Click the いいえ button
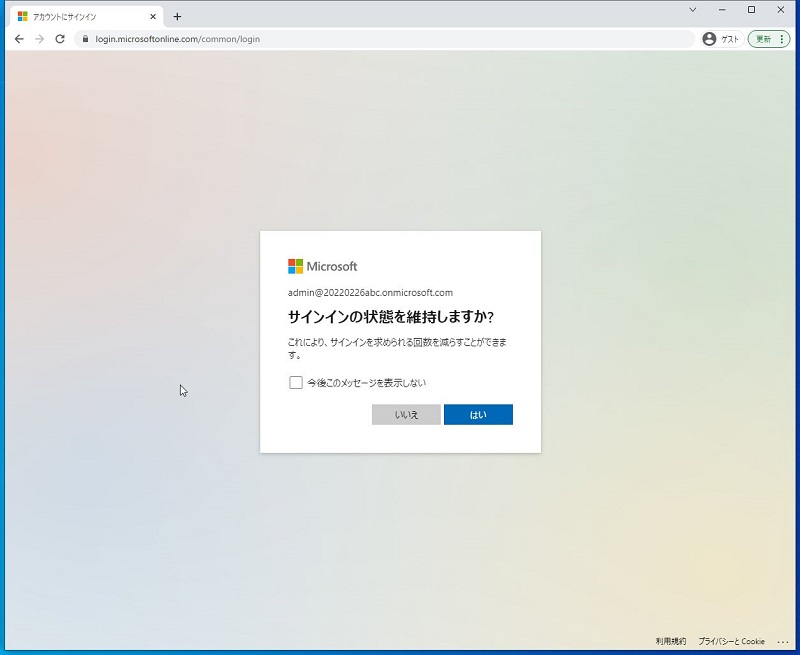800x655 pixels. tap(406, 415)
